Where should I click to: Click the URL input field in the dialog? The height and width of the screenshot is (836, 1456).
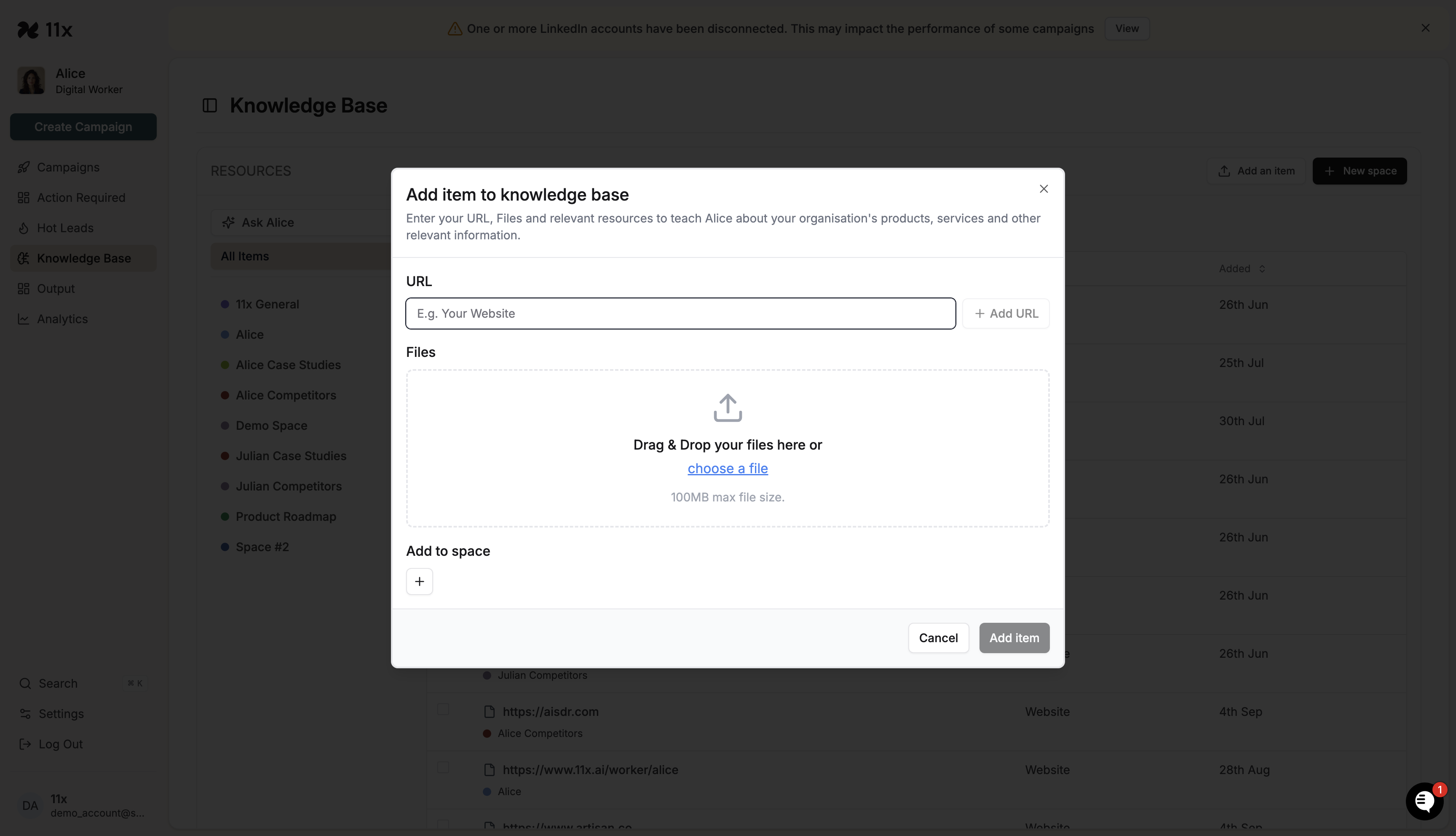(680, 313)
